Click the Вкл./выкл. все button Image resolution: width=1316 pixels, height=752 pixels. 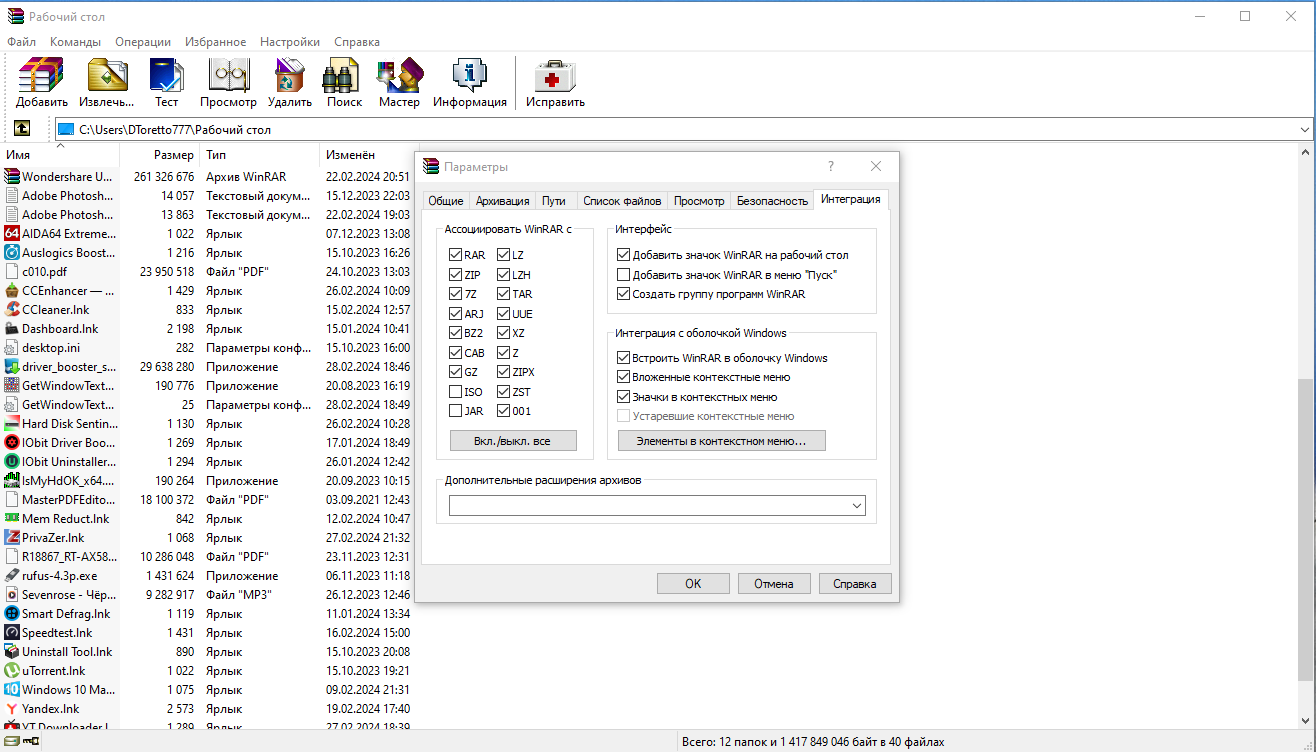tap(512, 441)
